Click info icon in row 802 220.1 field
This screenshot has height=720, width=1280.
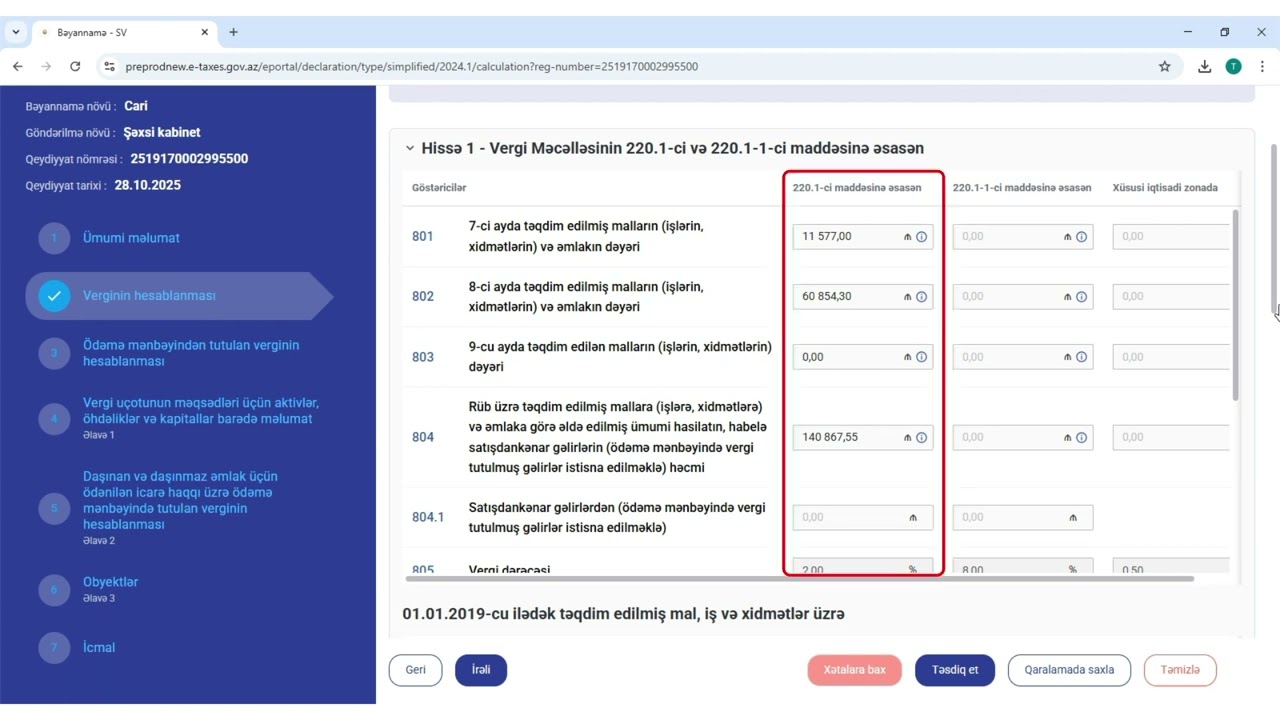point(922,297)
